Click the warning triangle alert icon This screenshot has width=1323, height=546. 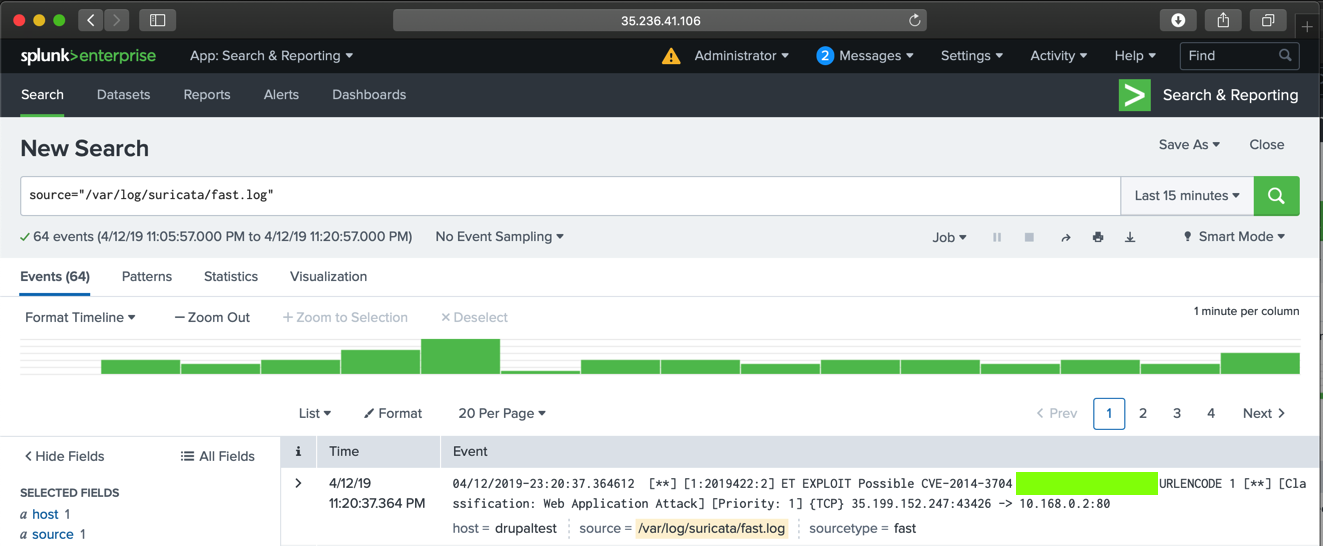tap(671, 56)
